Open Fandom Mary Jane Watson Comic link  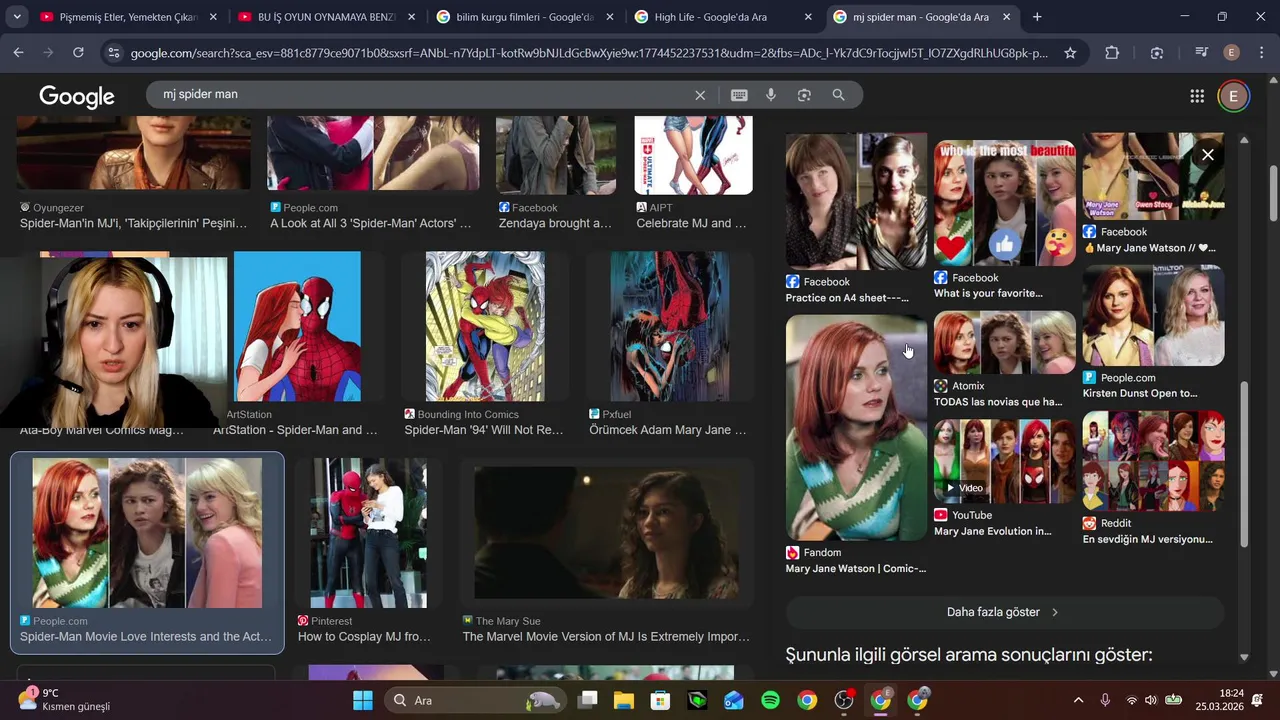[856, 569]
